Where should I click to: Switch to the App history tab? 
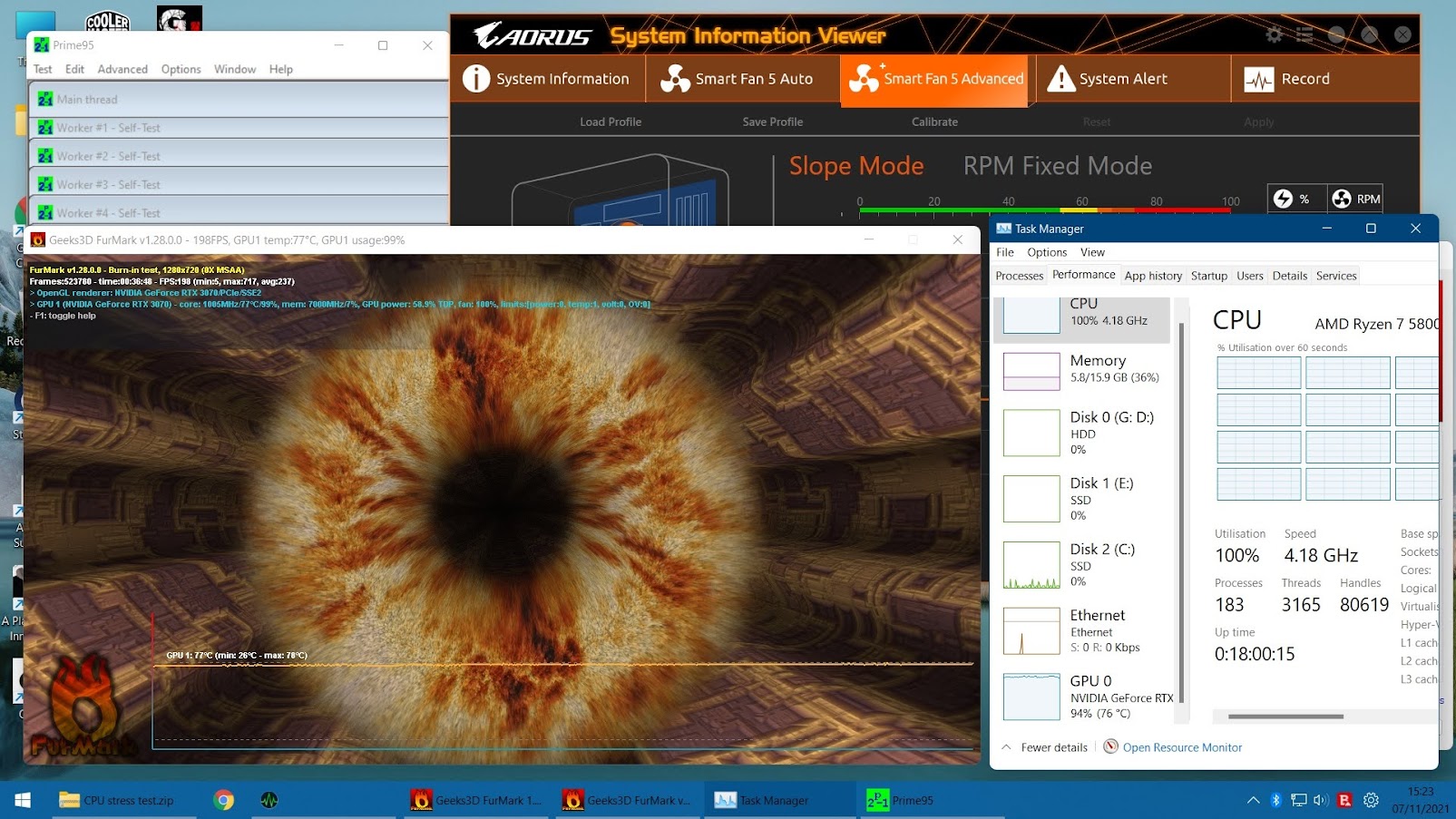coord(1153,276)
